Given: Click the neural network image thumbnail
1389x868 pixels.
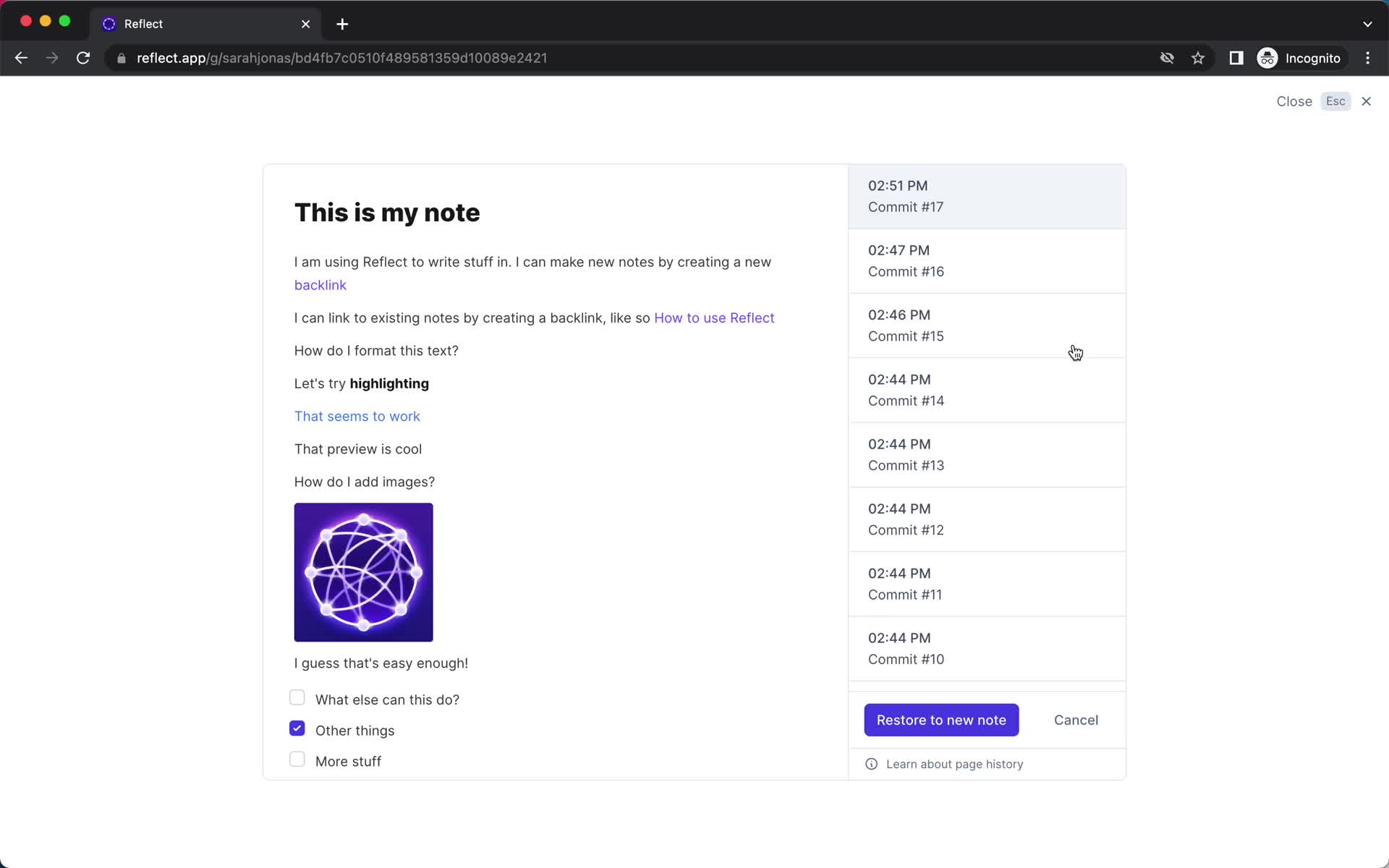Looking at the screenshot, I should coord(363,571).
